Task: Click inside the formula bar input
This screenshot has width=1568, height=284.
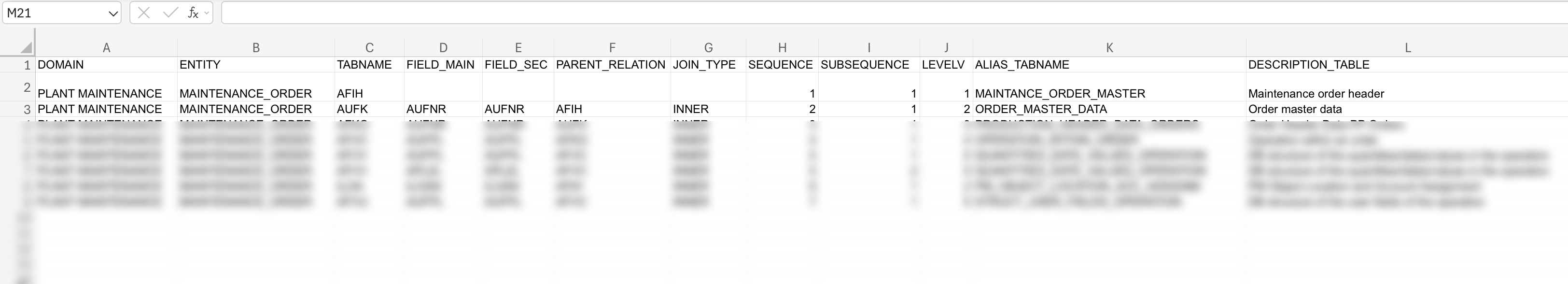Action: [852, 13]
